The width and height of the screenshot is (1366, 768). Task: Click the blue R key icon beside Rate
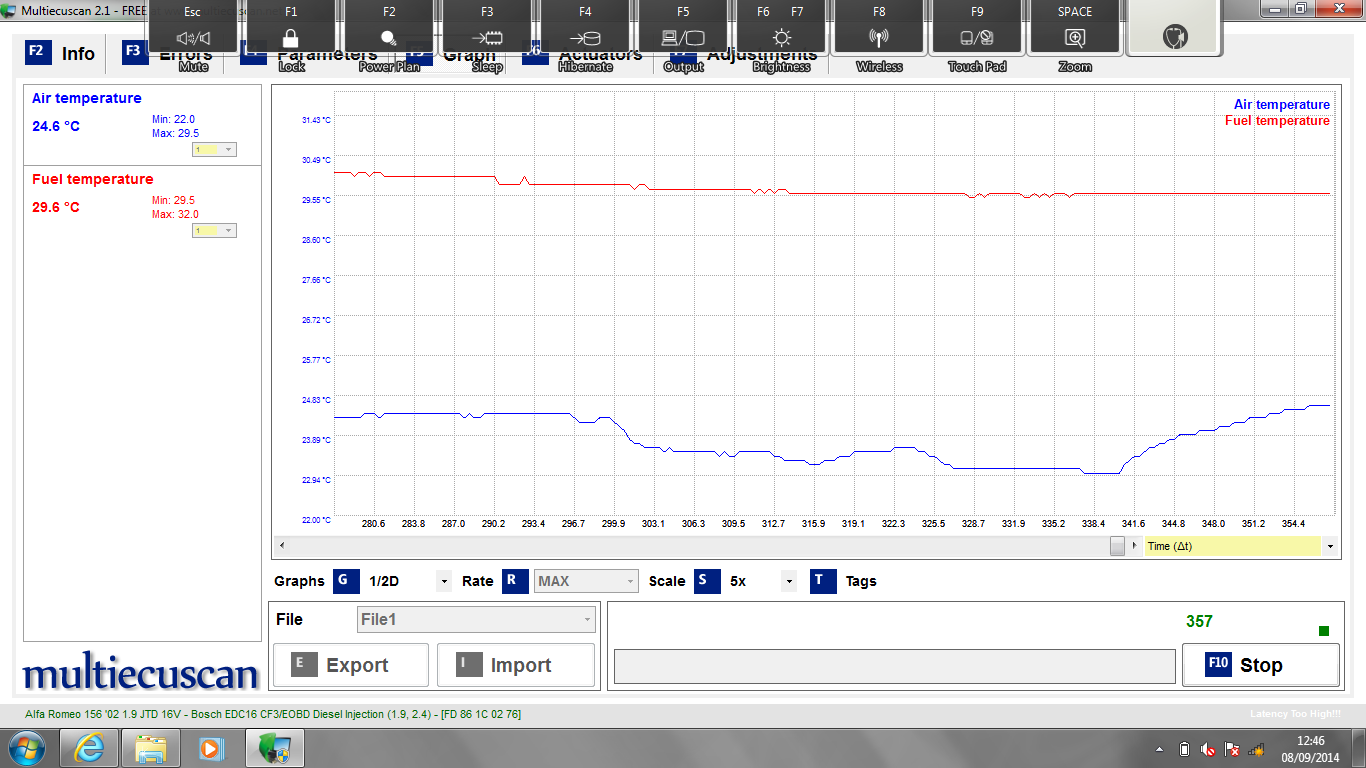tap(515, 581)
